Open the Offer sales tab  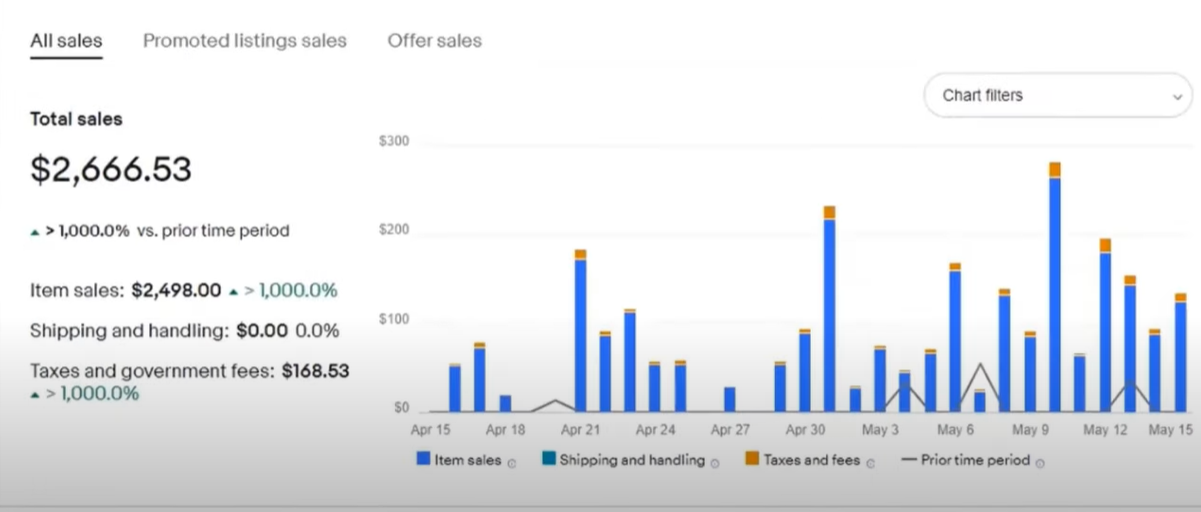[x=434, y=41]
